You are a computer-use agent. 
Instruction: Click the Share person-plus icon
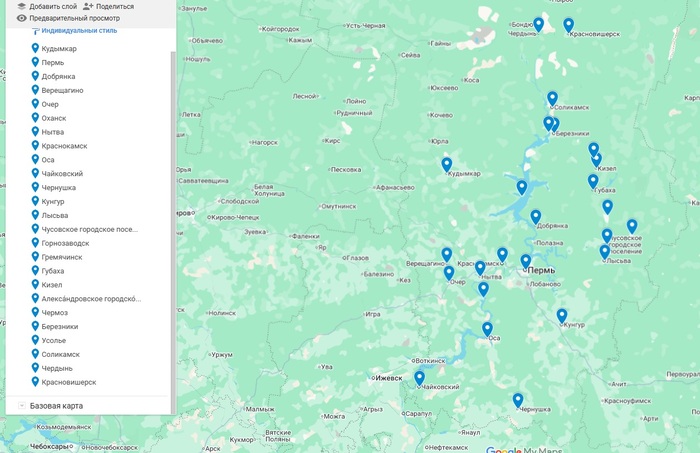tap(88, 6)
